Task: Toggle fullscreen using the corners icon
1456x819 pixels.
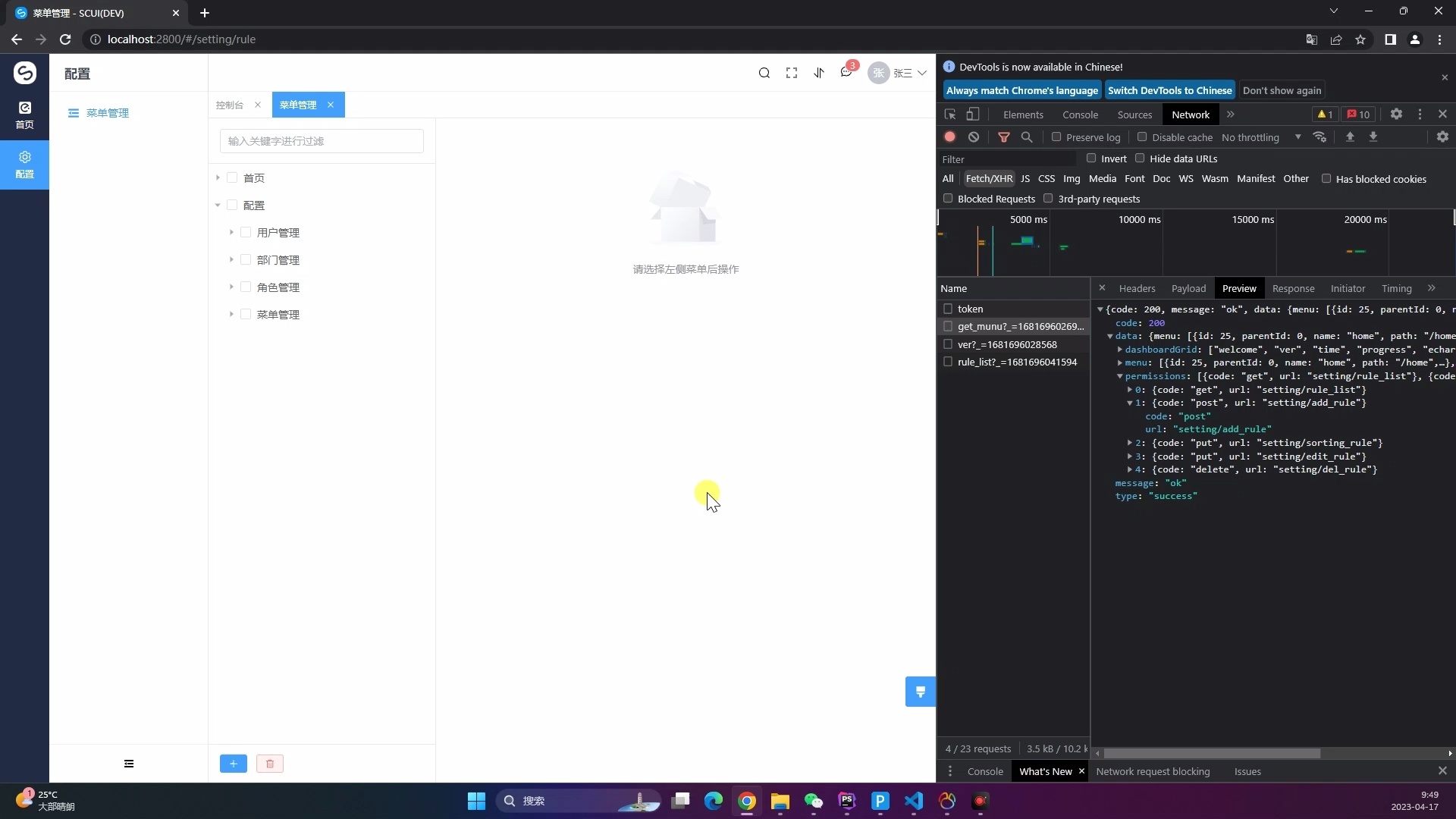Action: click(x=791, y=73)
